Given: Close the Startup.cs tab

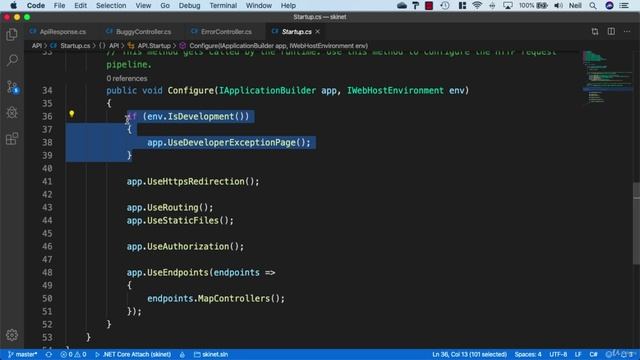Looking at the screenshot, I should tap(318, 31).
